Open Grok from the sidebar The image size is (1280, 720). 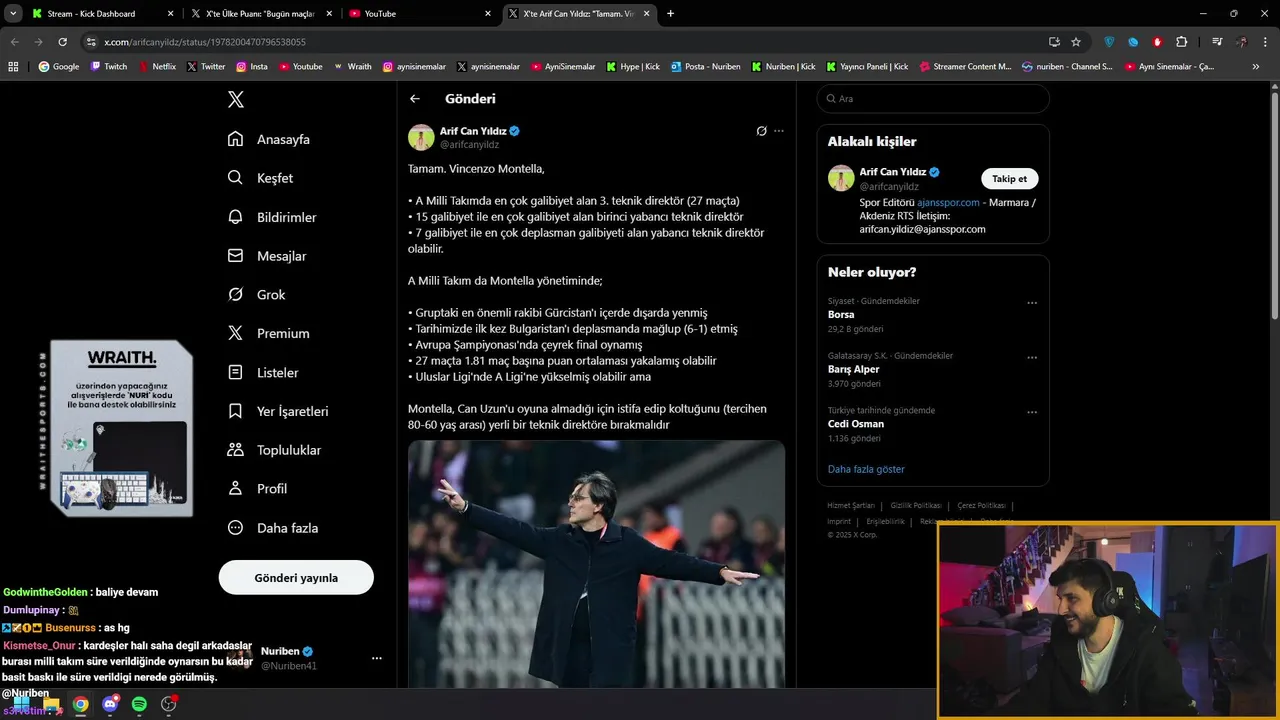click(256, 295)
